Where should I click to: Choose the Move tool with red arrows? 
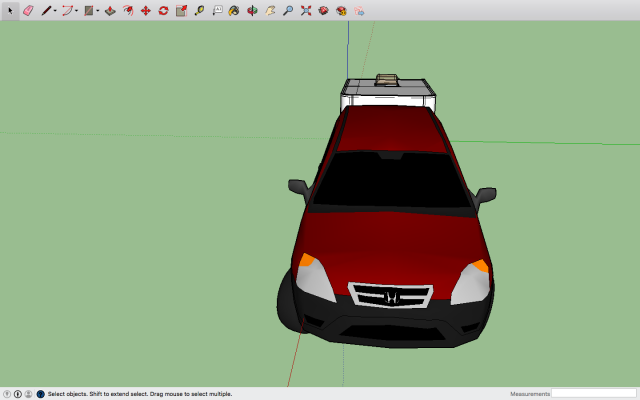tap(146, 11)
